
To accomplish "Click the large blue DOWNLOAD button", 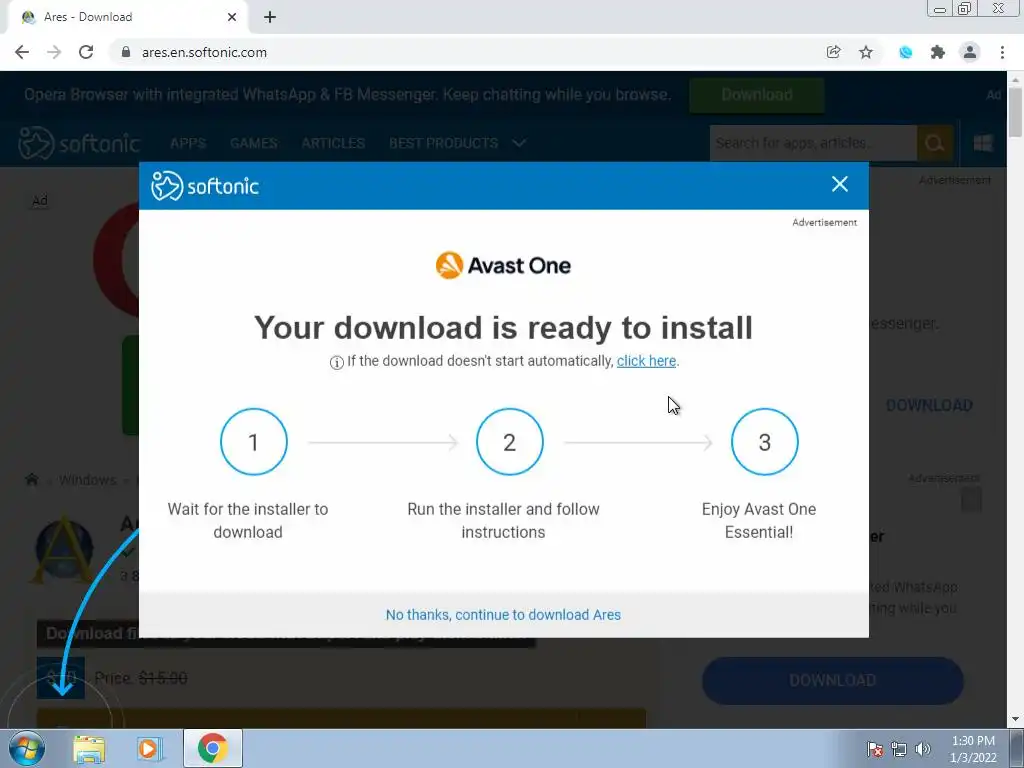I will [x=833, y=680].
